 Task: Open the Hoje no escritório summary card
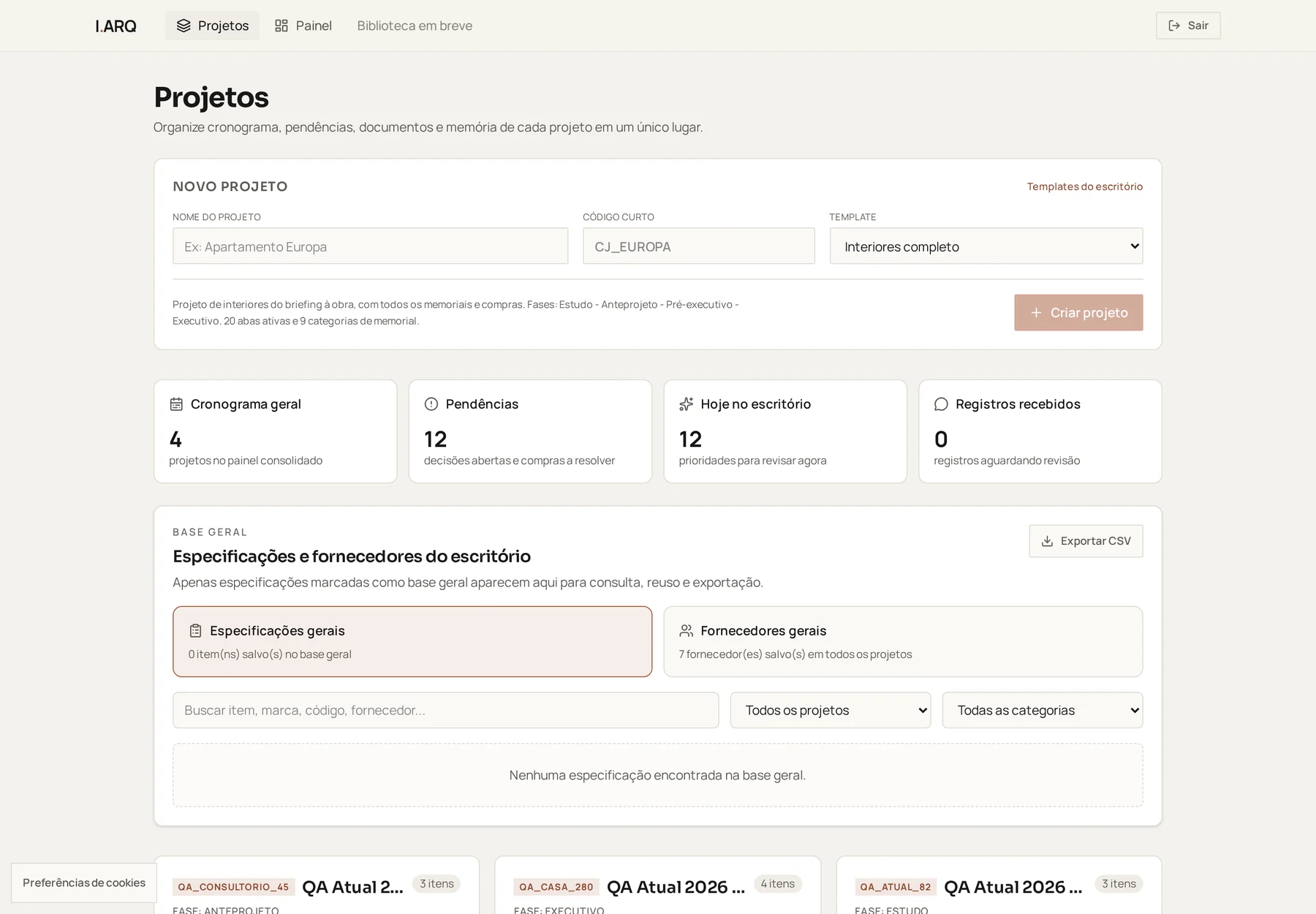(x=785, y=431)
